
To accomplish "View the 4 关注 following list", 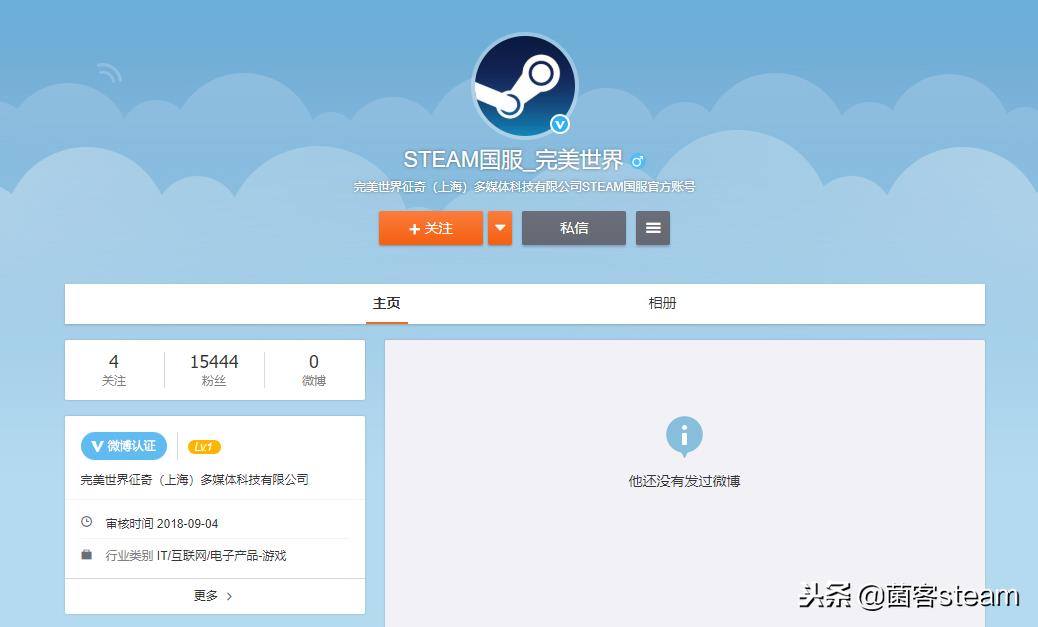I will tap(114, 370).
